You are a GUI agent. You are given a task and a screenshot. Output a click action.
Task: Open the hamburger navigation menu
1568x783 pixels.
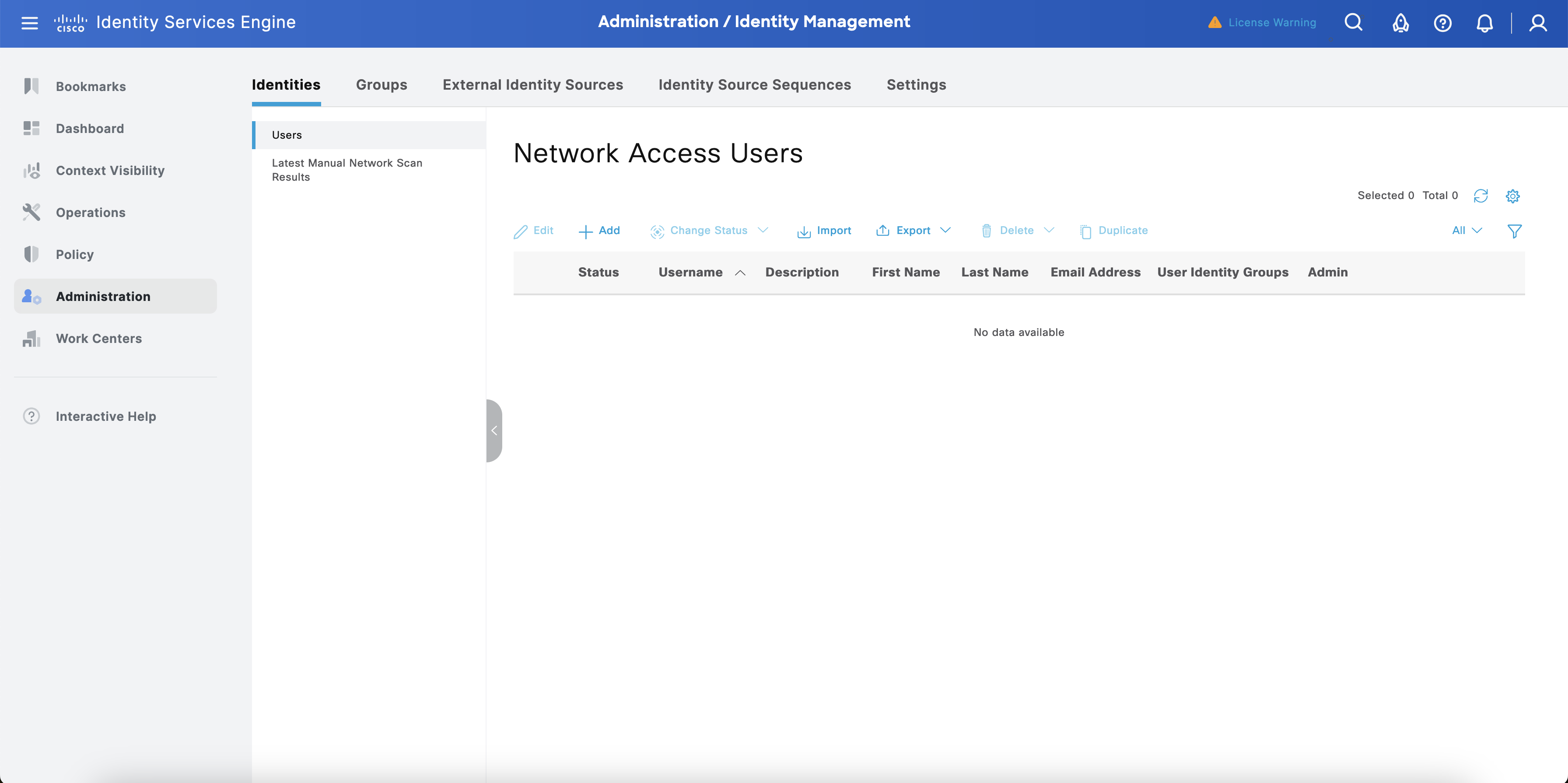click(x=29, y=23)
